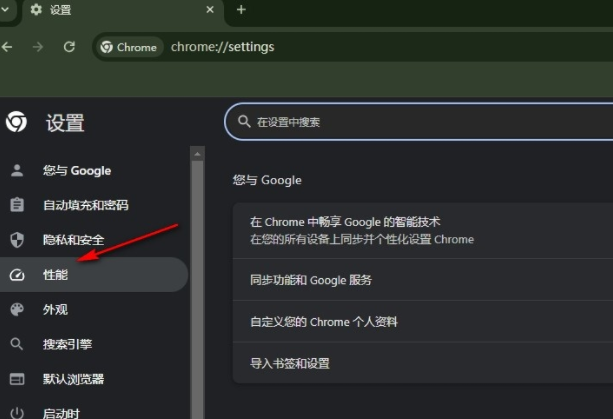Click the power icon for 启动时
This screenshot has height=419, width=613.
point(17,413)
